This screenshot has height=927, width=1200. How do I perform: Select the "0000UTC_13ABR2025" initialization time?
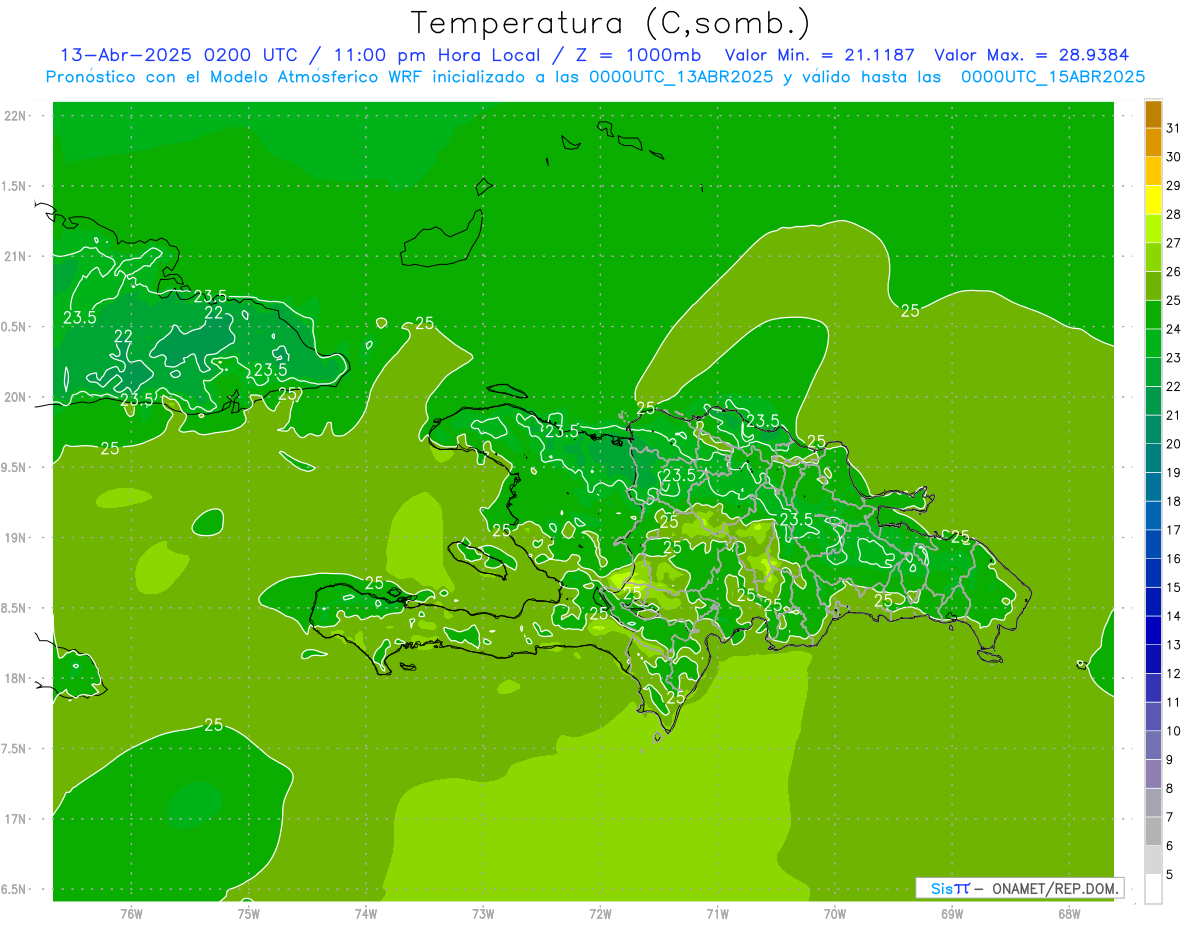[682, 77]
